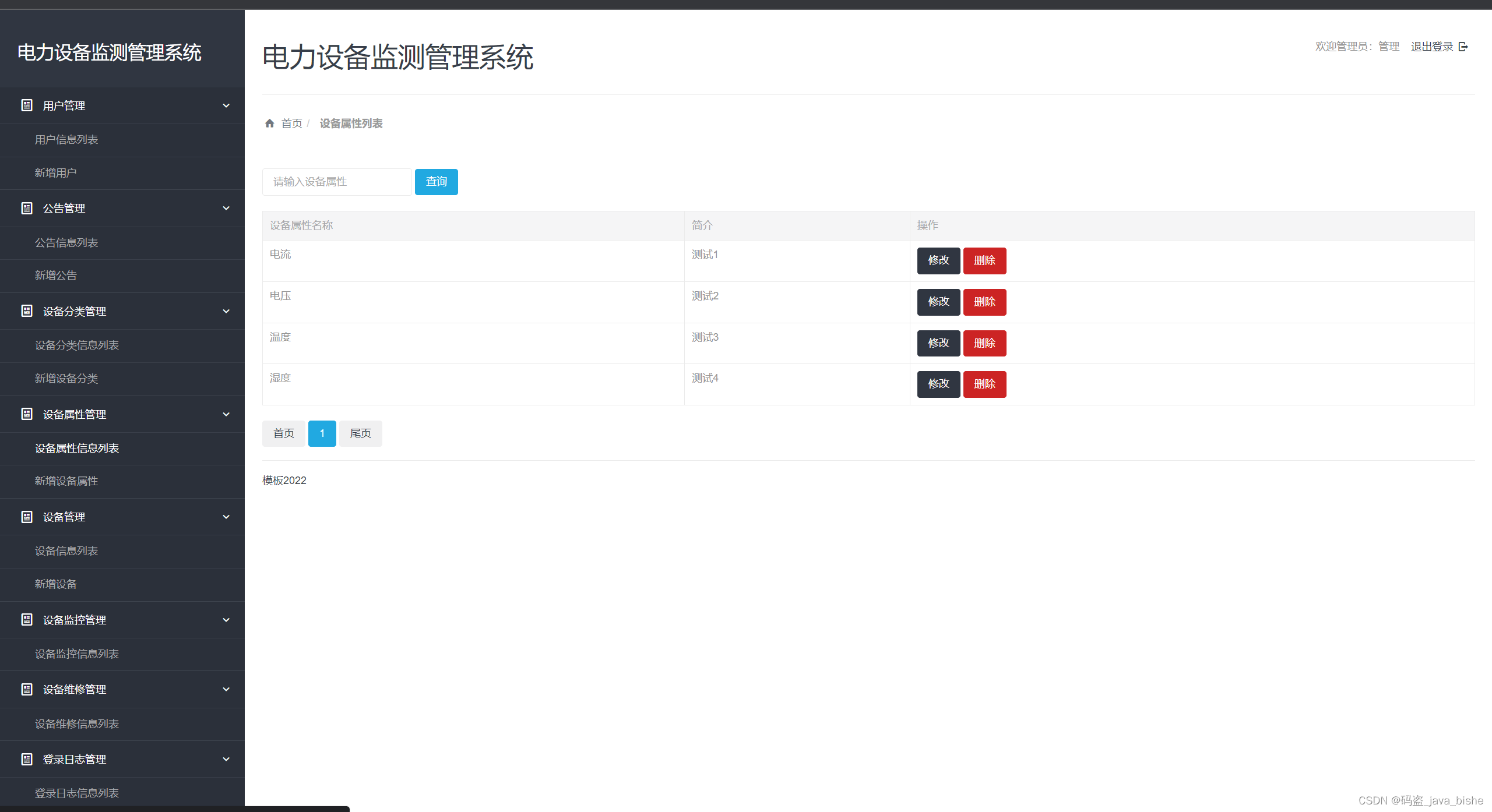This screenshot has height=812, width=1492.
Task: Click the icon beside 设备维修管理
Action: click(x=27, y=689)
